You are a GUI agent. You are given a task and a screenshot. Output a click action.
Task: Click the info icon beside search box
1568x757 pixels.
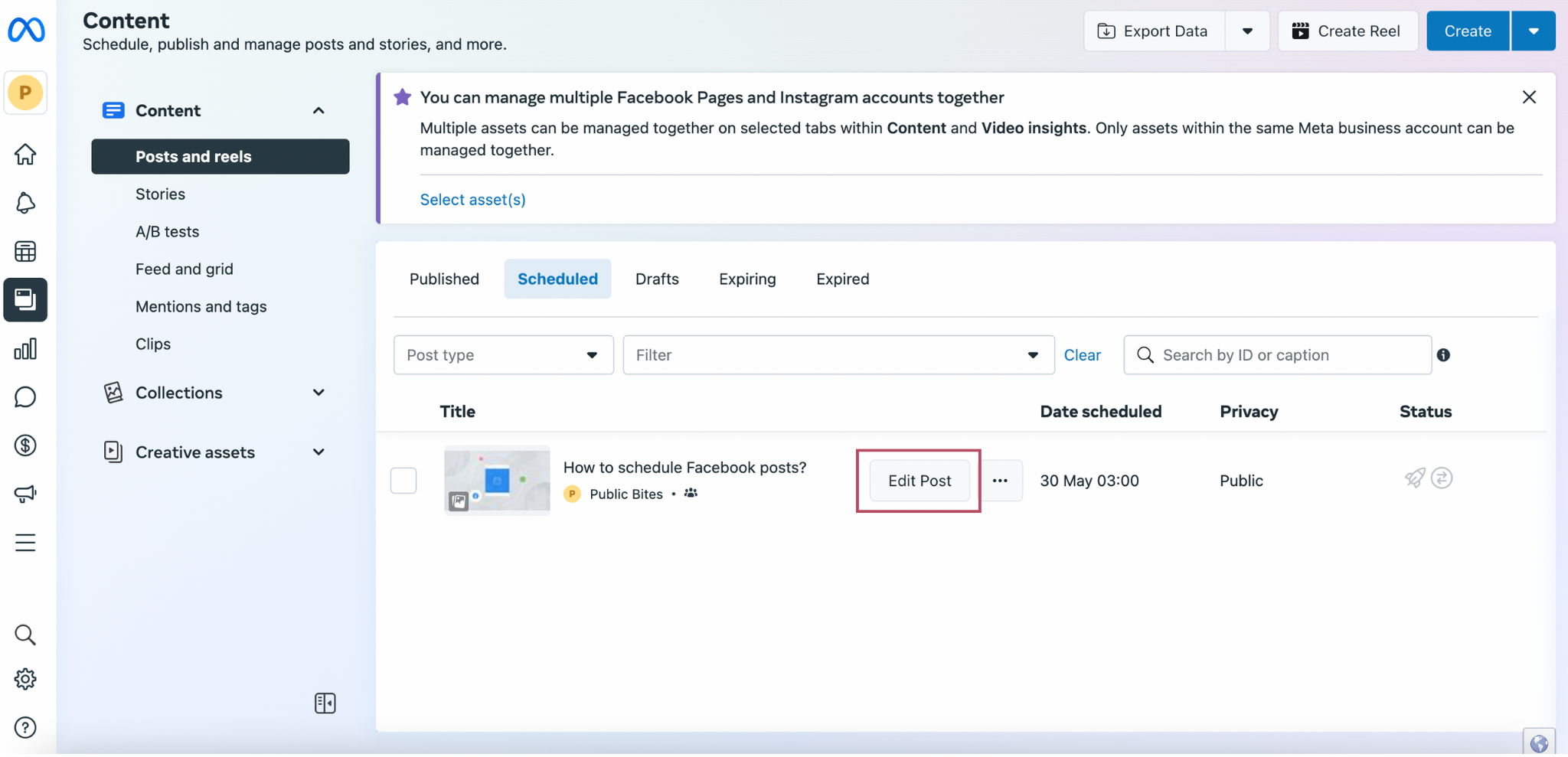pos(1443,355)
